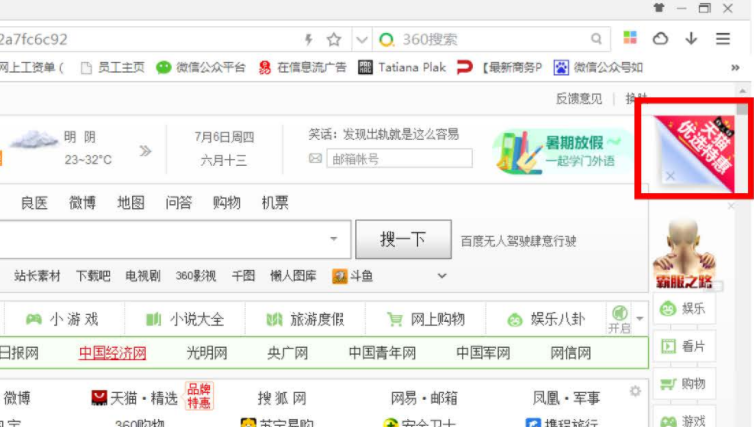754x427 pixels.
Task: Click the 反馈意见 link
Action: (x=579, y=99)
